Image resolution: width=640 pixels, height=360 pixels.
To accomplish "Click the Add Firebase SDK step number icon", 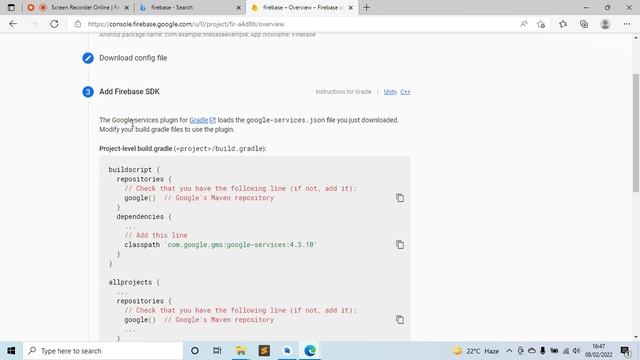I will [88, 92].
